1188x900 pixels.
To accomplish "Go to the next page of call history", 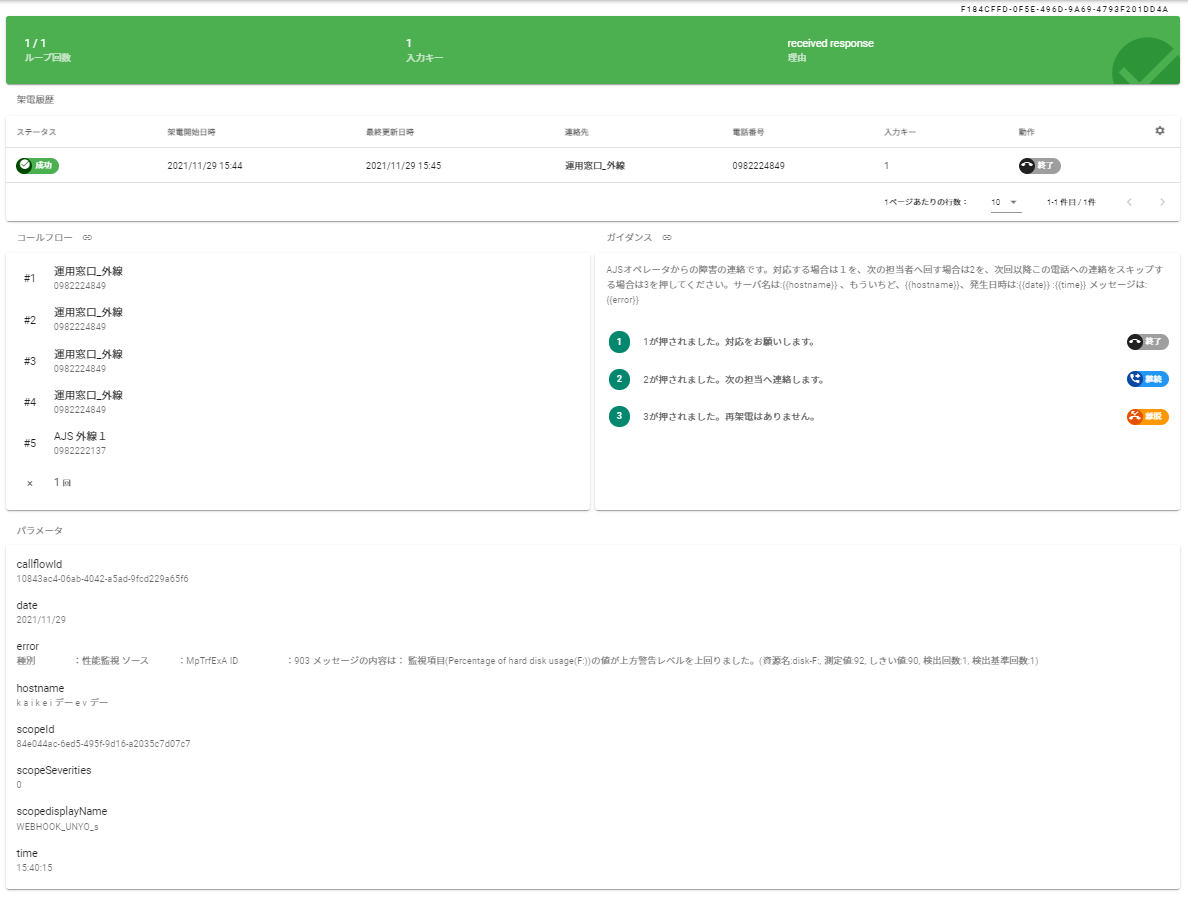I will pyautogui.click(x=1162, y=202).
